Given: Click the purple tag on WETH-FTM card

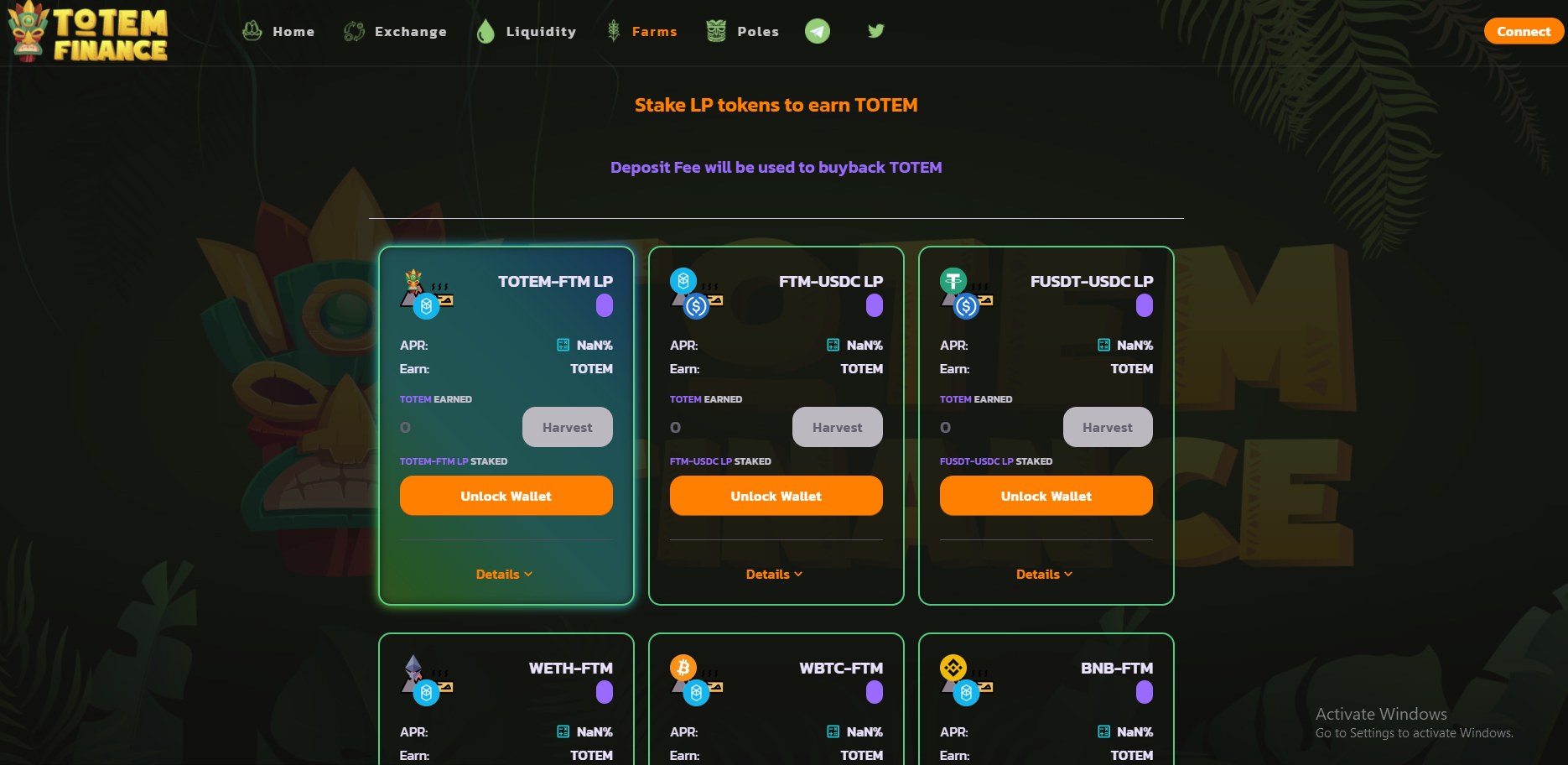Looking at the screenshot, I should (x=605, y=692).
